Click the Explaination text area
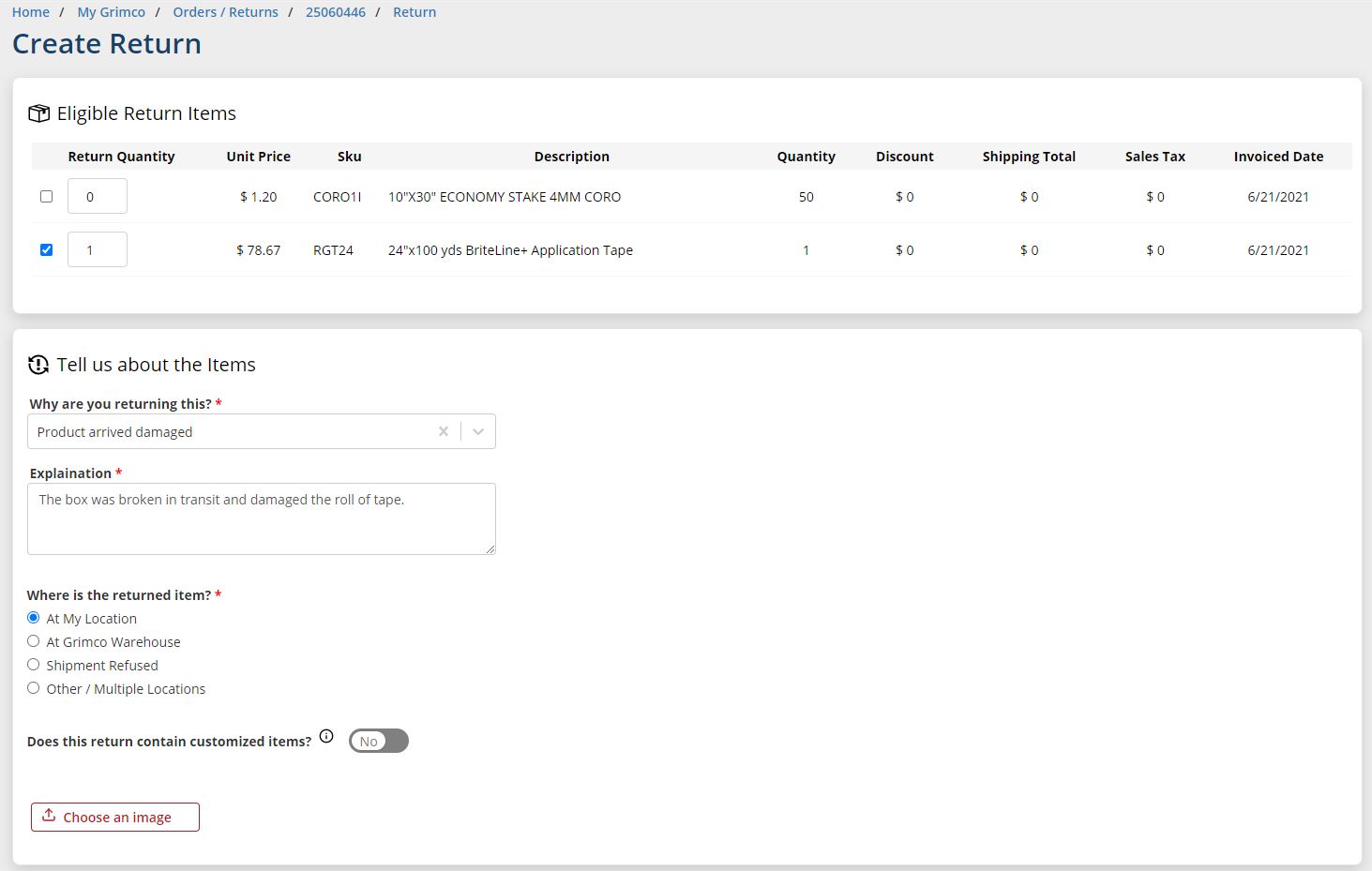Viewport: 1372px width, 871px height. [x=261, y=519]
